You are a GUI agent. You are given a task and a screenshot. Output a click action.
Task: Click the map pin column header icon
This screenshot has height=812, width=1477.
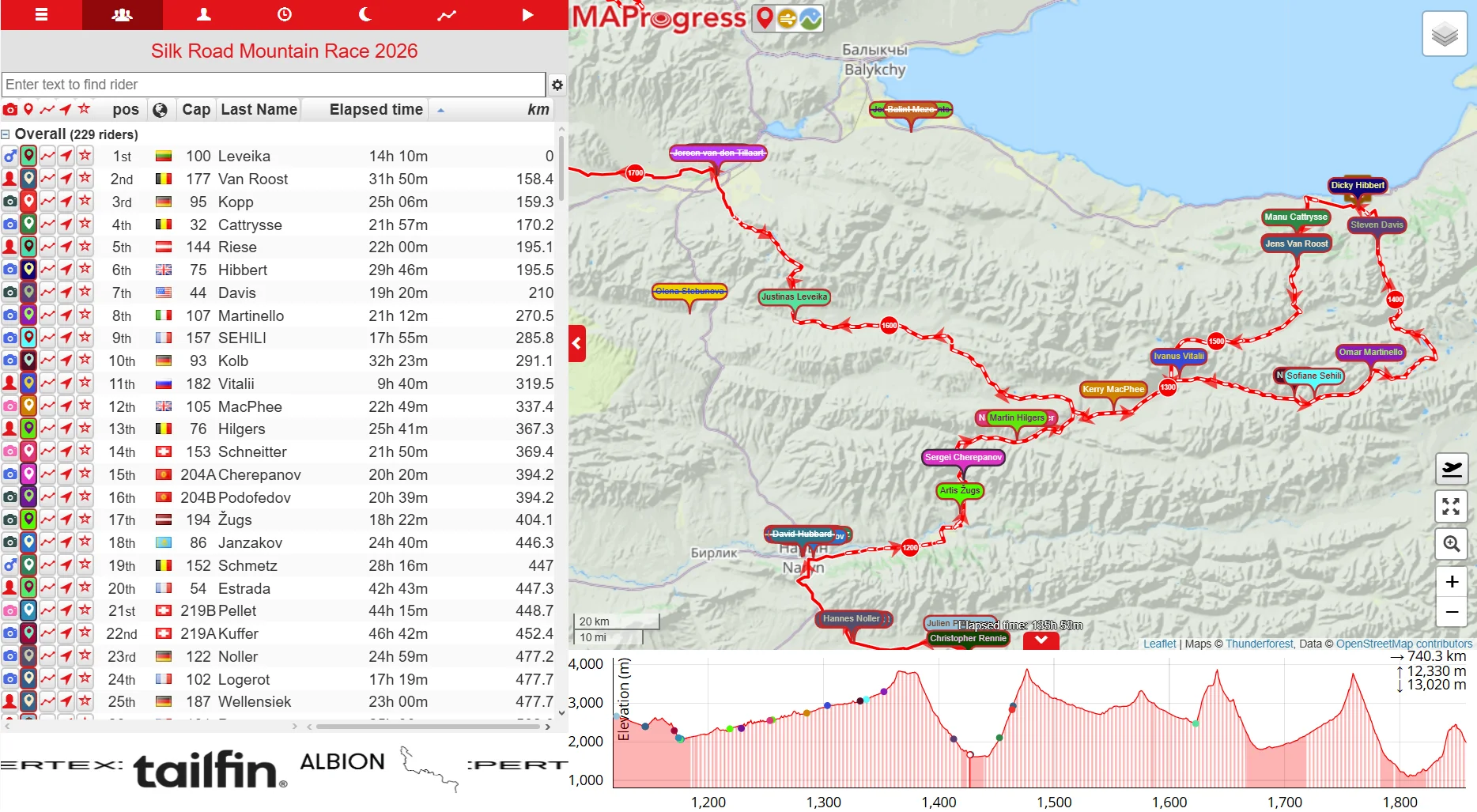point(28,110)
